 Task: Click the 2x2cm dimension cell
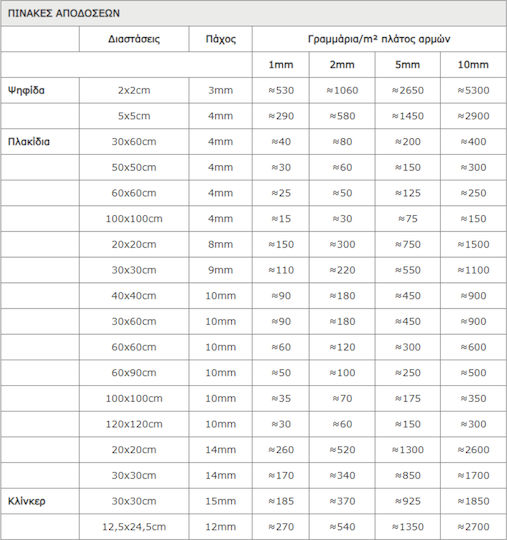point(134,91)
